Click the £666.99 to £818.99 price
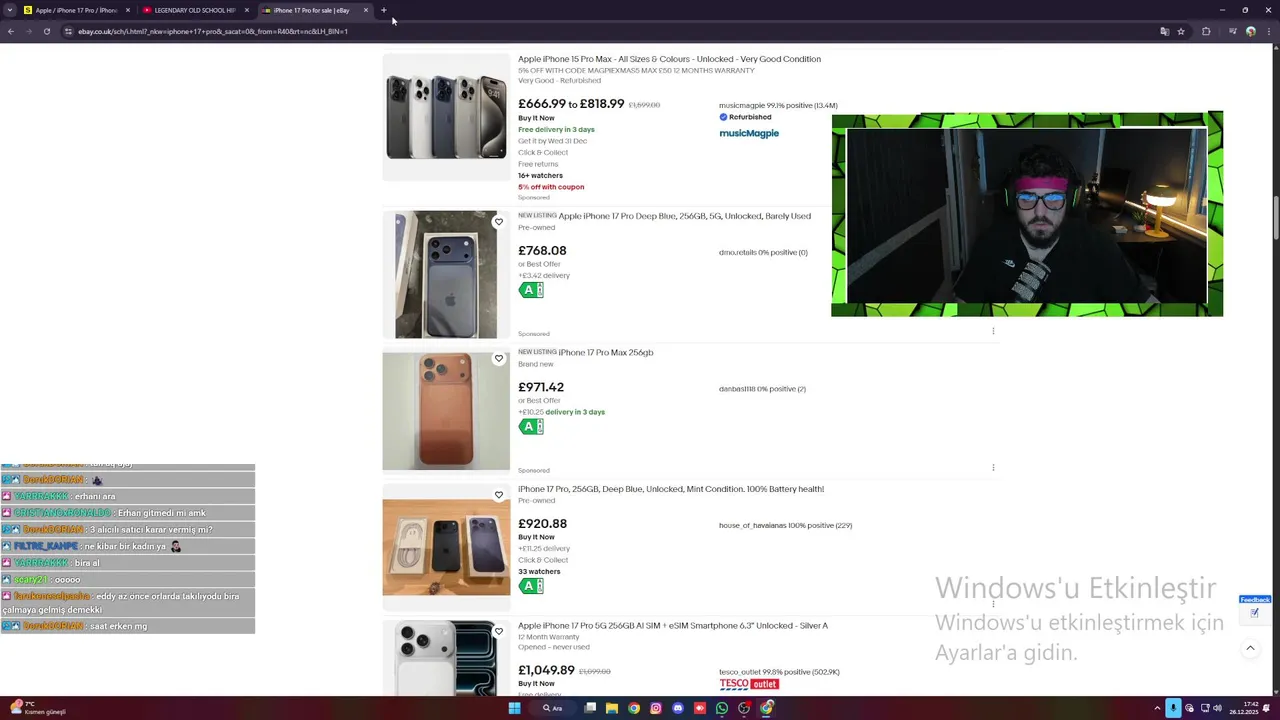Screen dimensions: 1280x720 pos(571,104)
